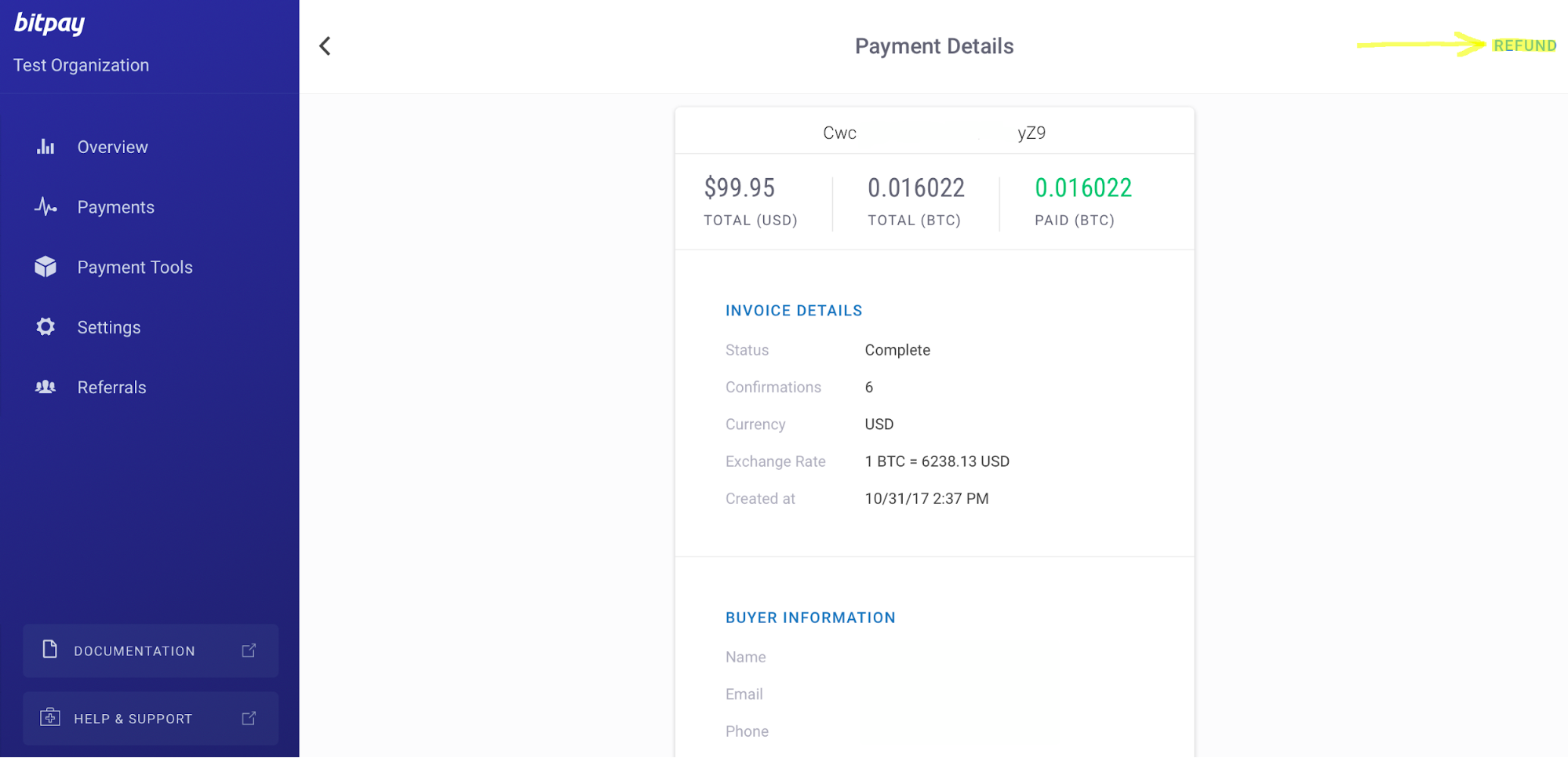This screenshot has width=1568, height=758.
Task: Click the Payments pulse icon
Action: [x=45, y=206]
